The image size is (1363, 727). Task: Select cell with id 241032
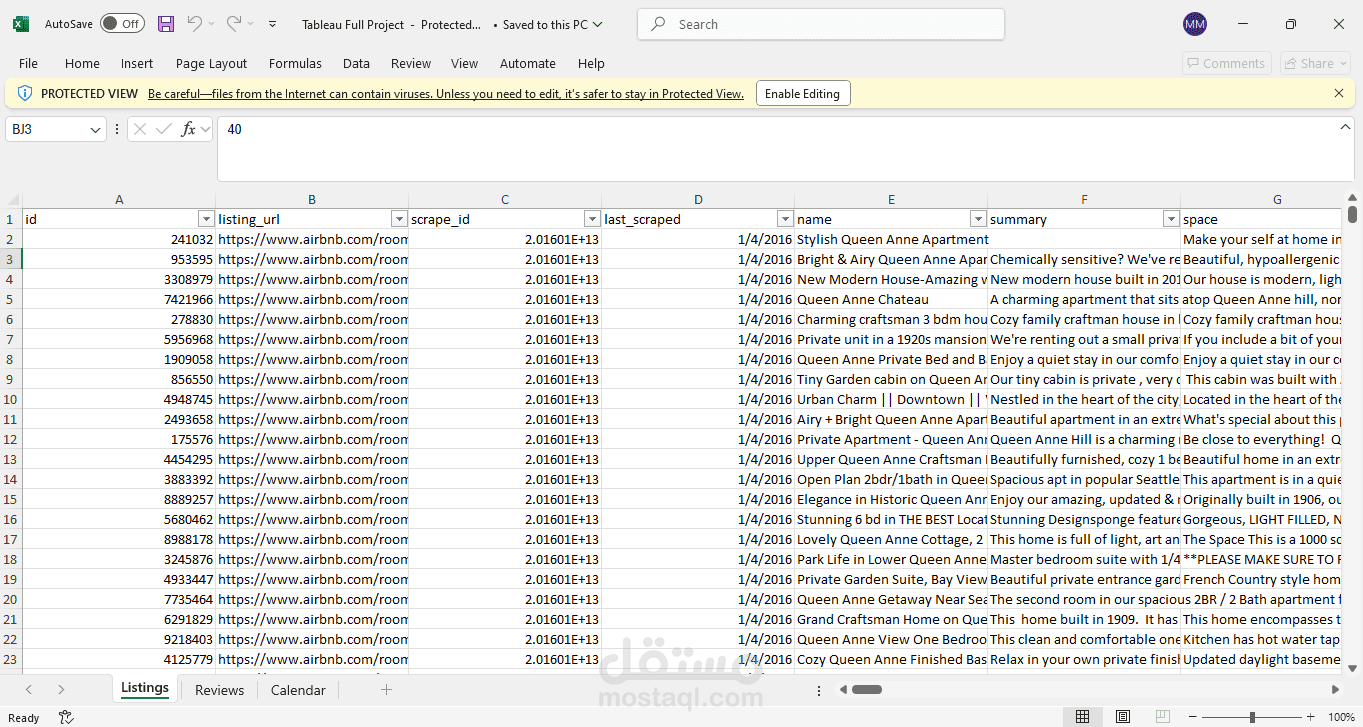pos(119,239)
